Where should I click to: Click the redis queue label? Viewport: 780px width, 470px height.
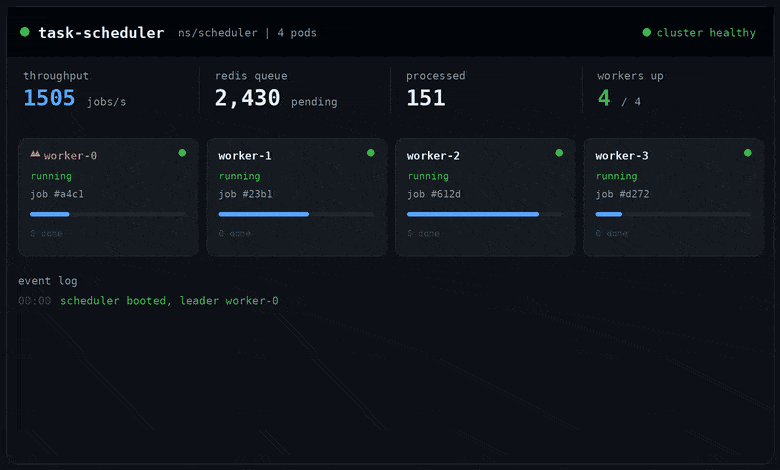click(x=251, y=76)
